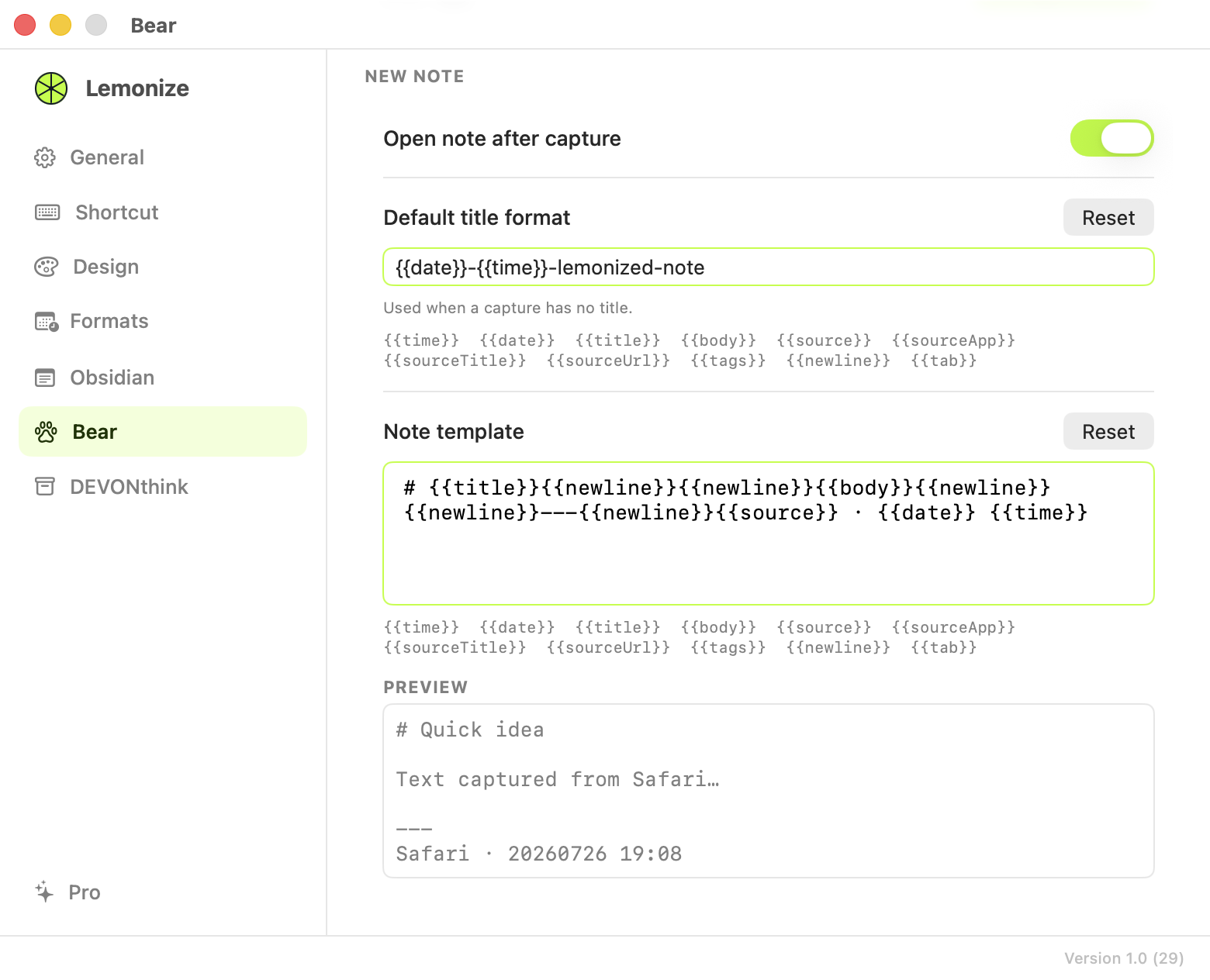The width and height of the screenshot is (1210, 980).
Task: Insert {{time}} token under title format
Action: coord(421,340)
